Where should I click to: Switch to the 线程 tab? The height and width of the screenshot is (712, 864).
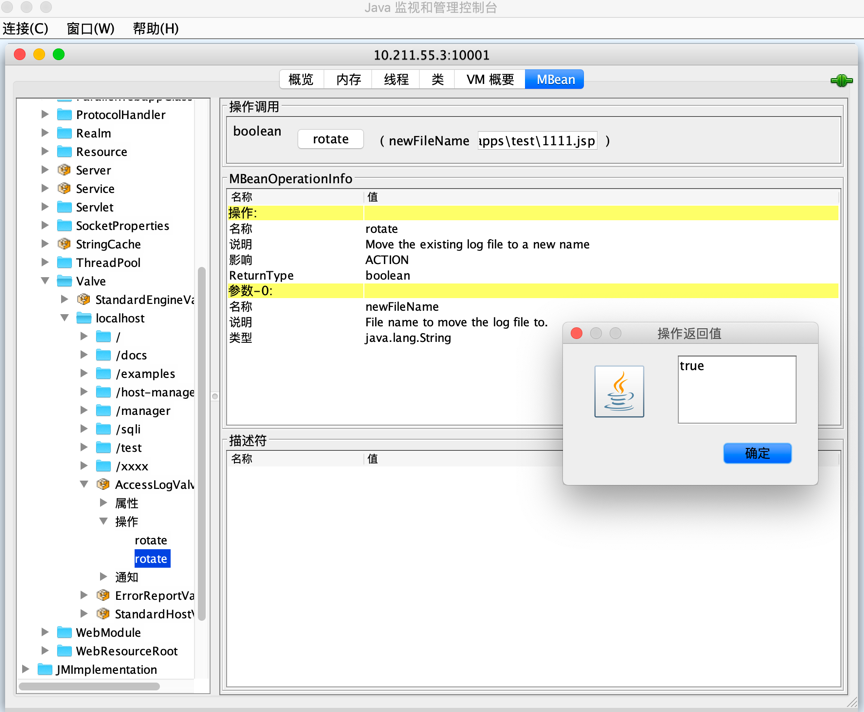click(x=396, y=80)
